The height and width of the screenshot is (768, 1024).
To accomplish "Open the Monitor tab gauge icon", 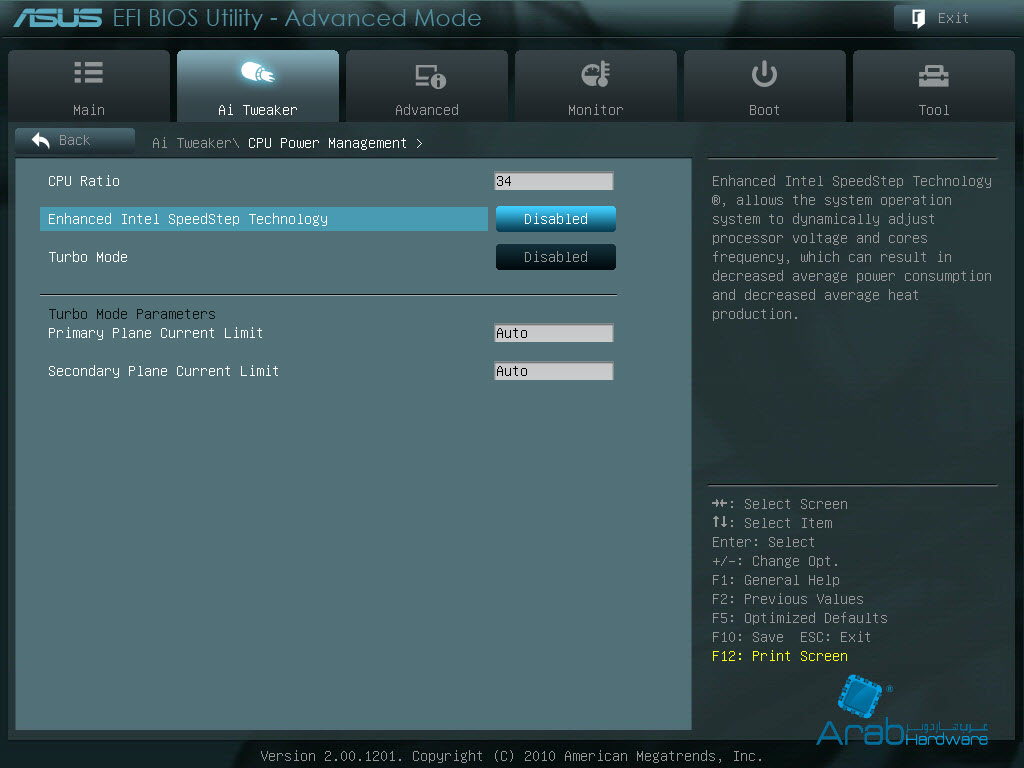I will 596,74.
